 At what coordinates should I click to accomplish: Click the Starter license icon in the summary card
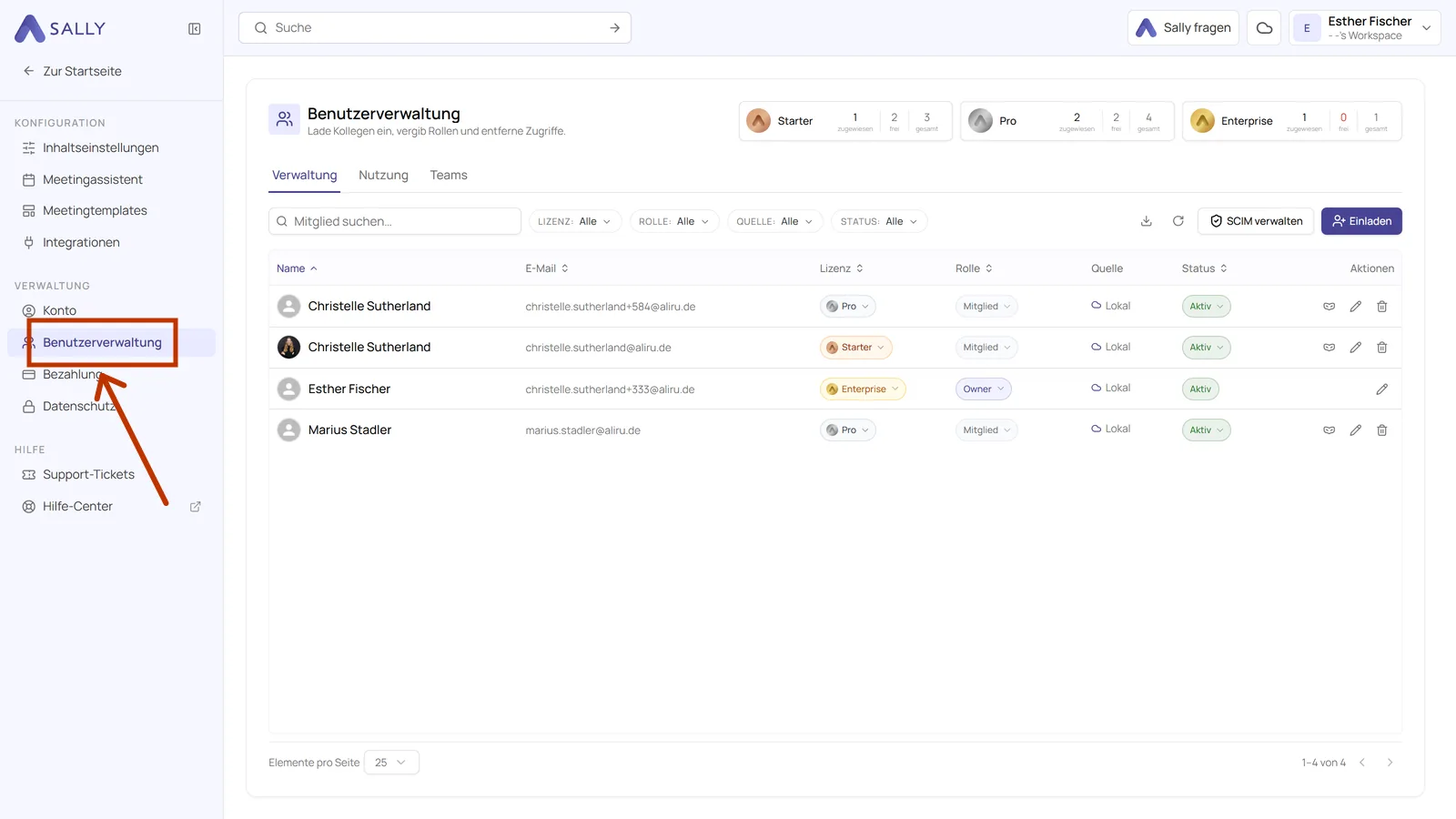[x=758, y=121]
